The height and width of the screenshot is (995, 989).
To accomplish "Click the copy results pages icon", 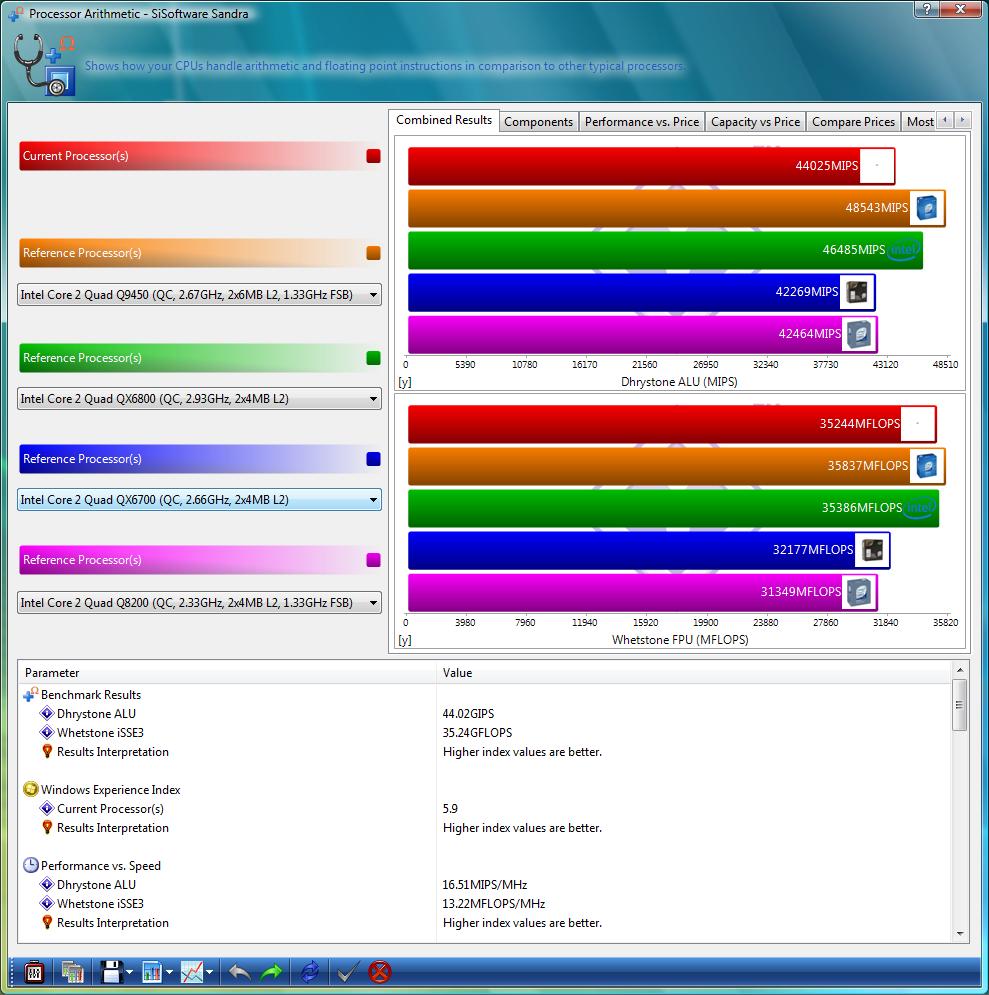I will (72, 972).
